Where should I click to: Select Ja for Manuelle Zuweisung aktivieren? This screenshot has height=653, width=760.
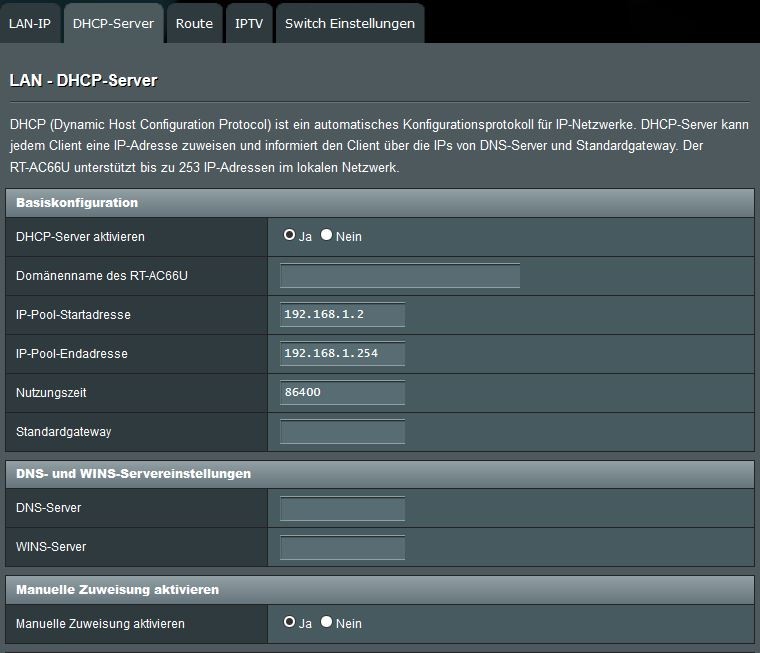tap(289, 622)
